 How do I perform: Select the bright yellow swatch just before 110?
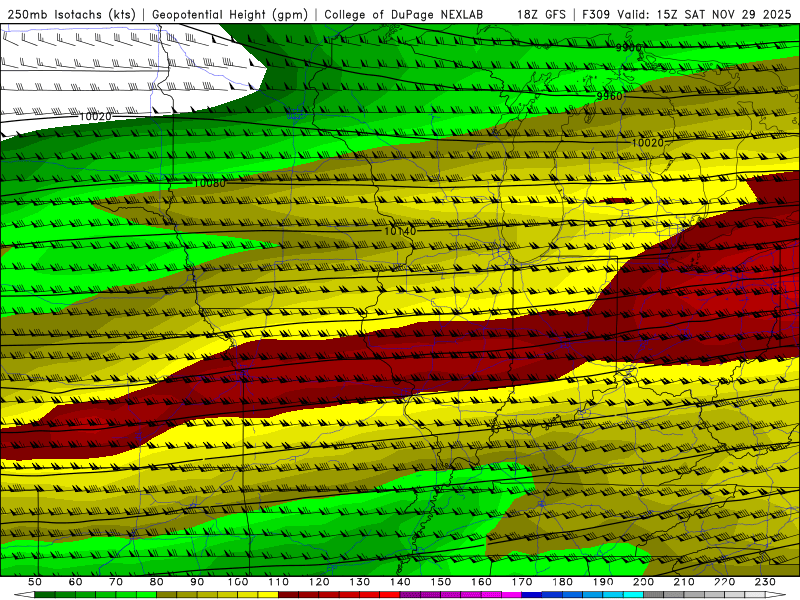click(268, 595)
